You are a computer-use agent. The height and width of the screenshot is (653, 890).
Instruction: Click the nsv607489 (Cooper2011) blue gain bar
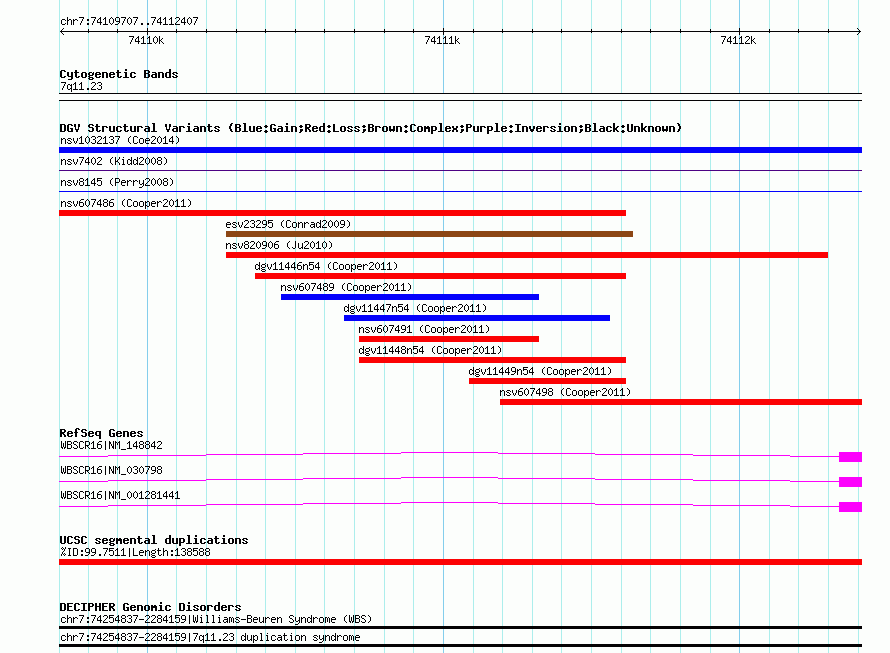coord(410,297)
